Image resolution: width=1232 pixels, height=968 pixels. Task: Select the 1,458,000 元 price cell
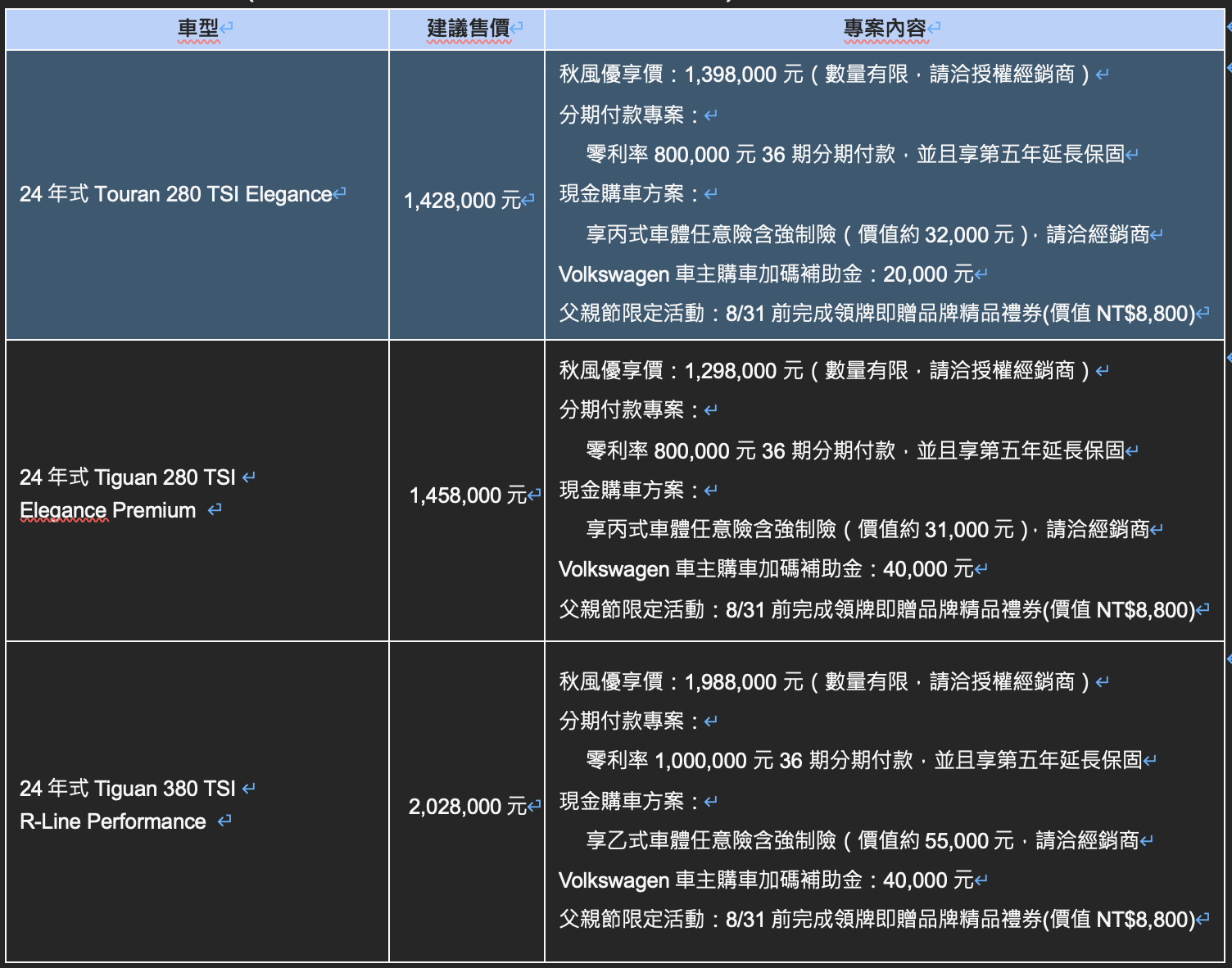point(468,495)
